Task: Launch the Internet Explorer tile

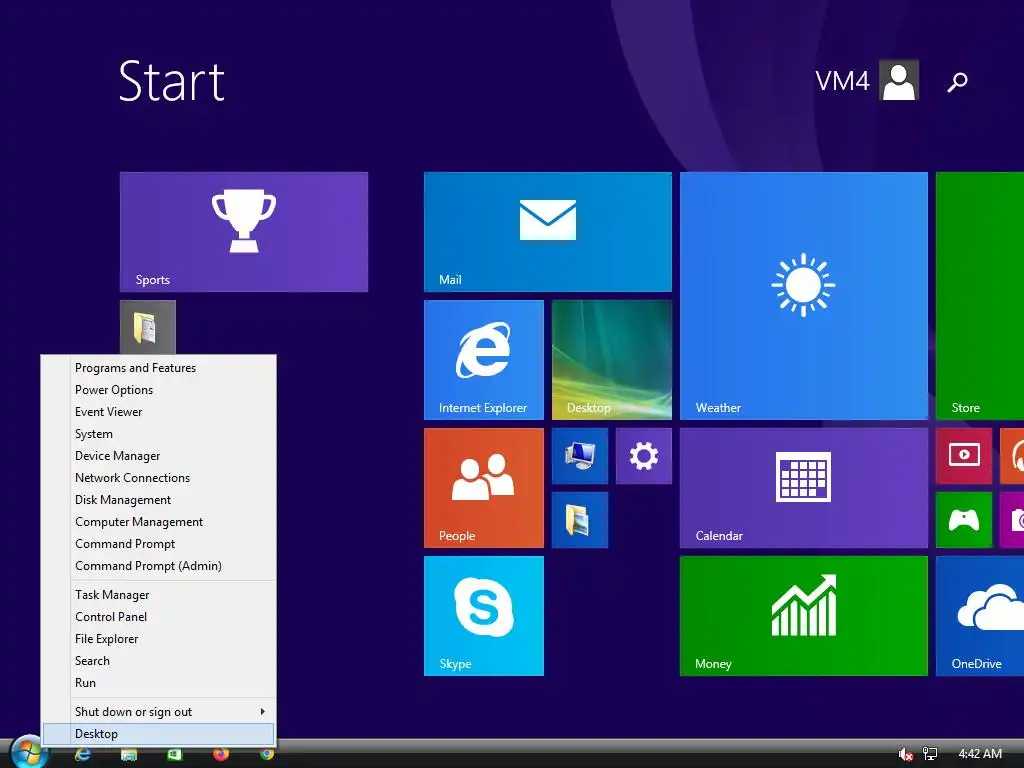Action: pos(483,360)
